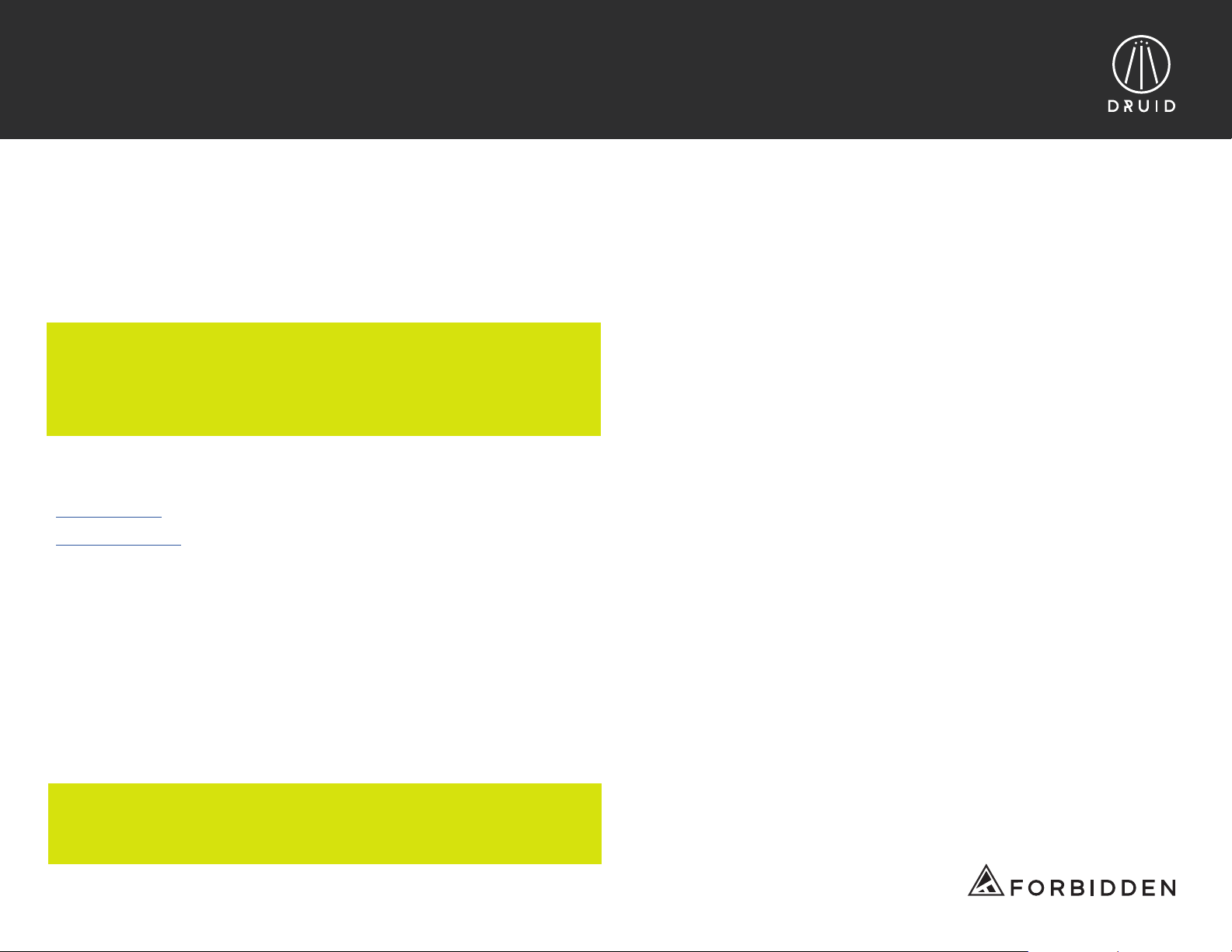
Task: Click the three small stars atop Druid emblem
Action: [1141, 41]
